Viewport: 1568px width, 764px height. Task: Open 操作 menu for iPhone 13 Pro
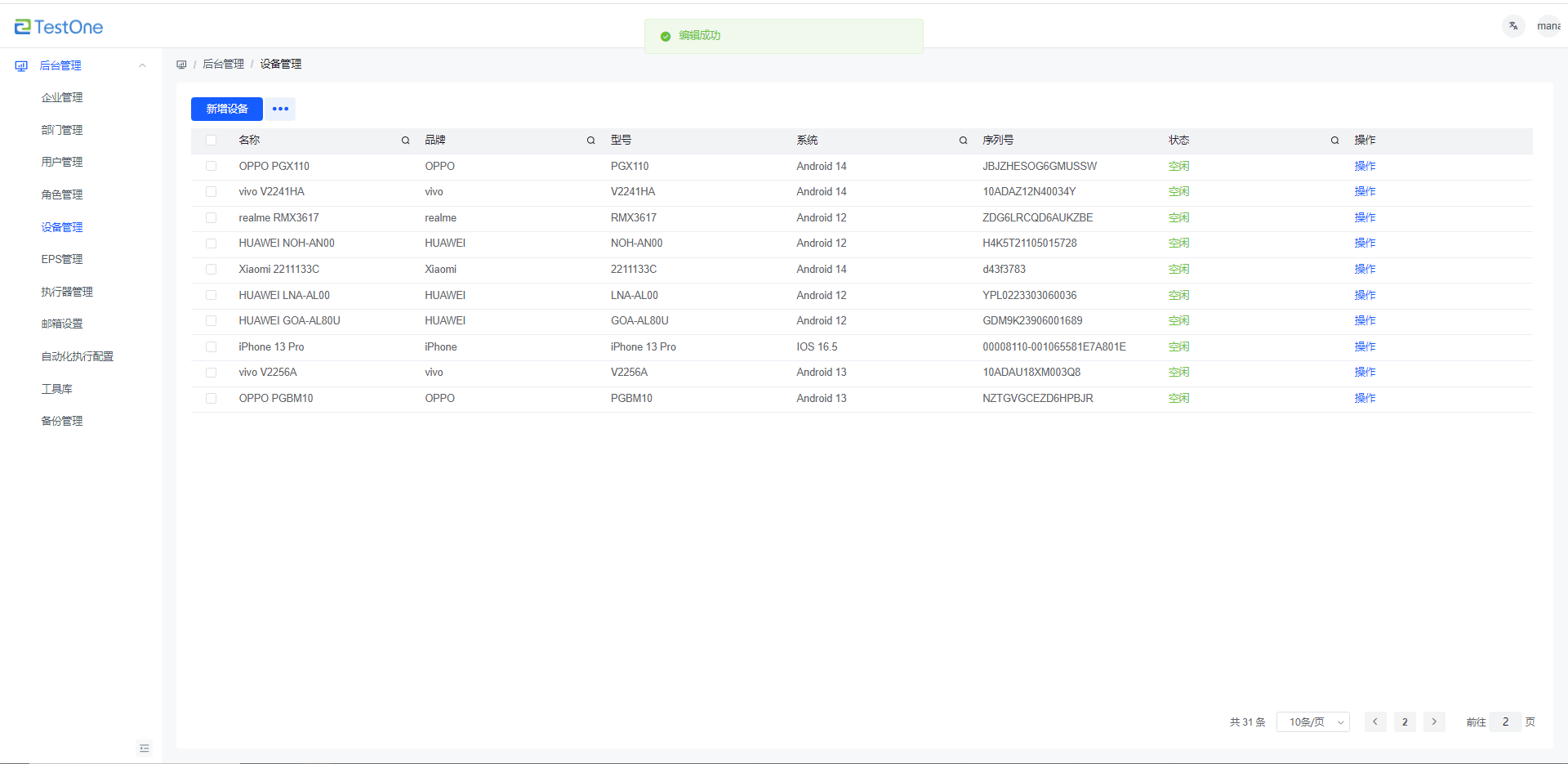click(1365, 346)
